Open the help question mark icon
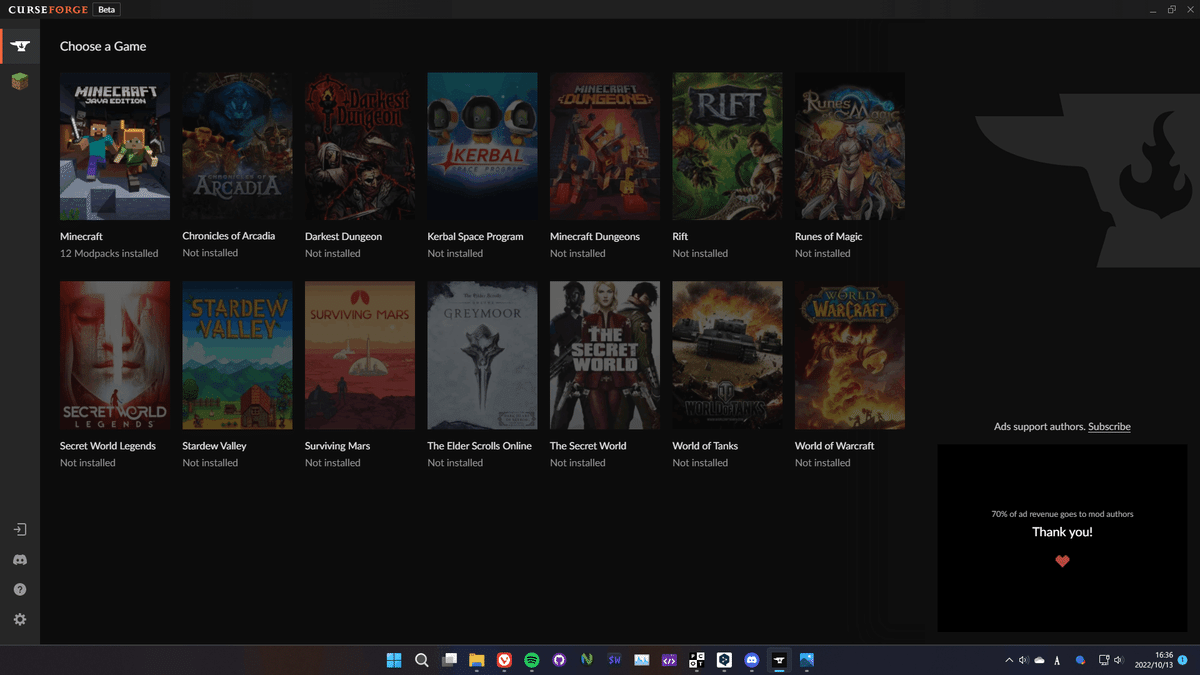 coord(19,589)
